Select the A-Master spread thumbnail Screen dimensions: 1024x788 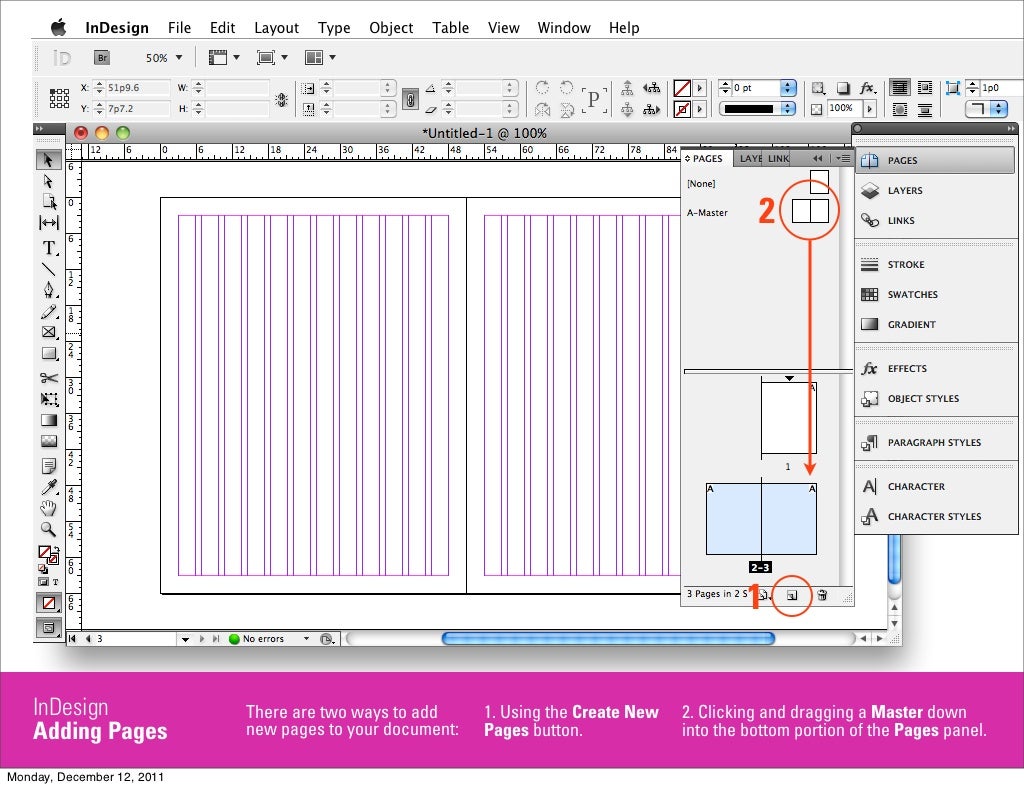(x=810, y=212)
